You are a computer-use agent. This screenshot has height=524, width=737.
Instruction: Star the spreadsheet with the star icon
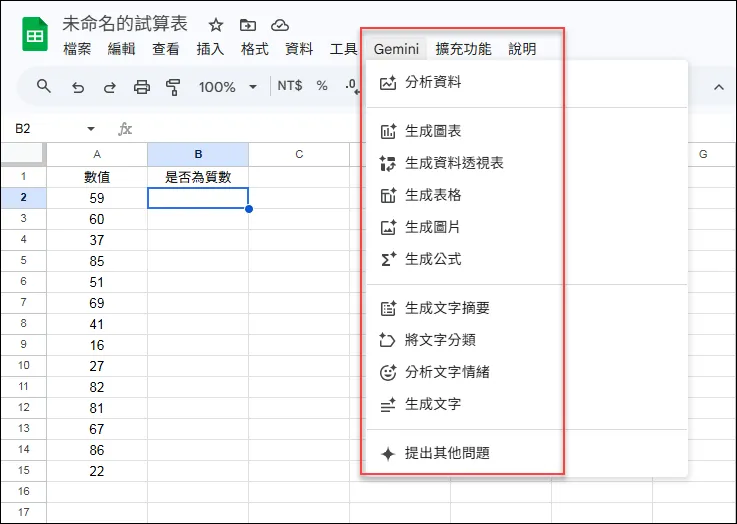point(216,25)
